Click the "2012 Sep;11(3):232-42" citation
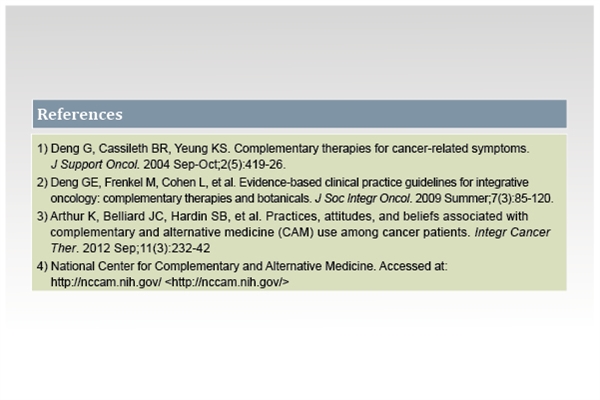Viewport: 600px width, 400px height. [146, 248]
